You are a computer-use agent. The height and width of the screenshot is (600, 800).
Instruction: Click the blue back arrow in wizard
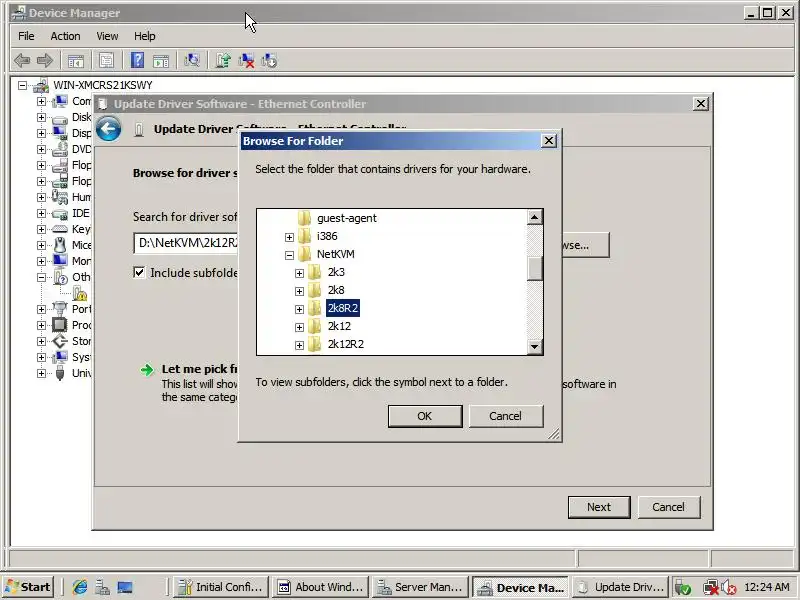coord(109,129)
